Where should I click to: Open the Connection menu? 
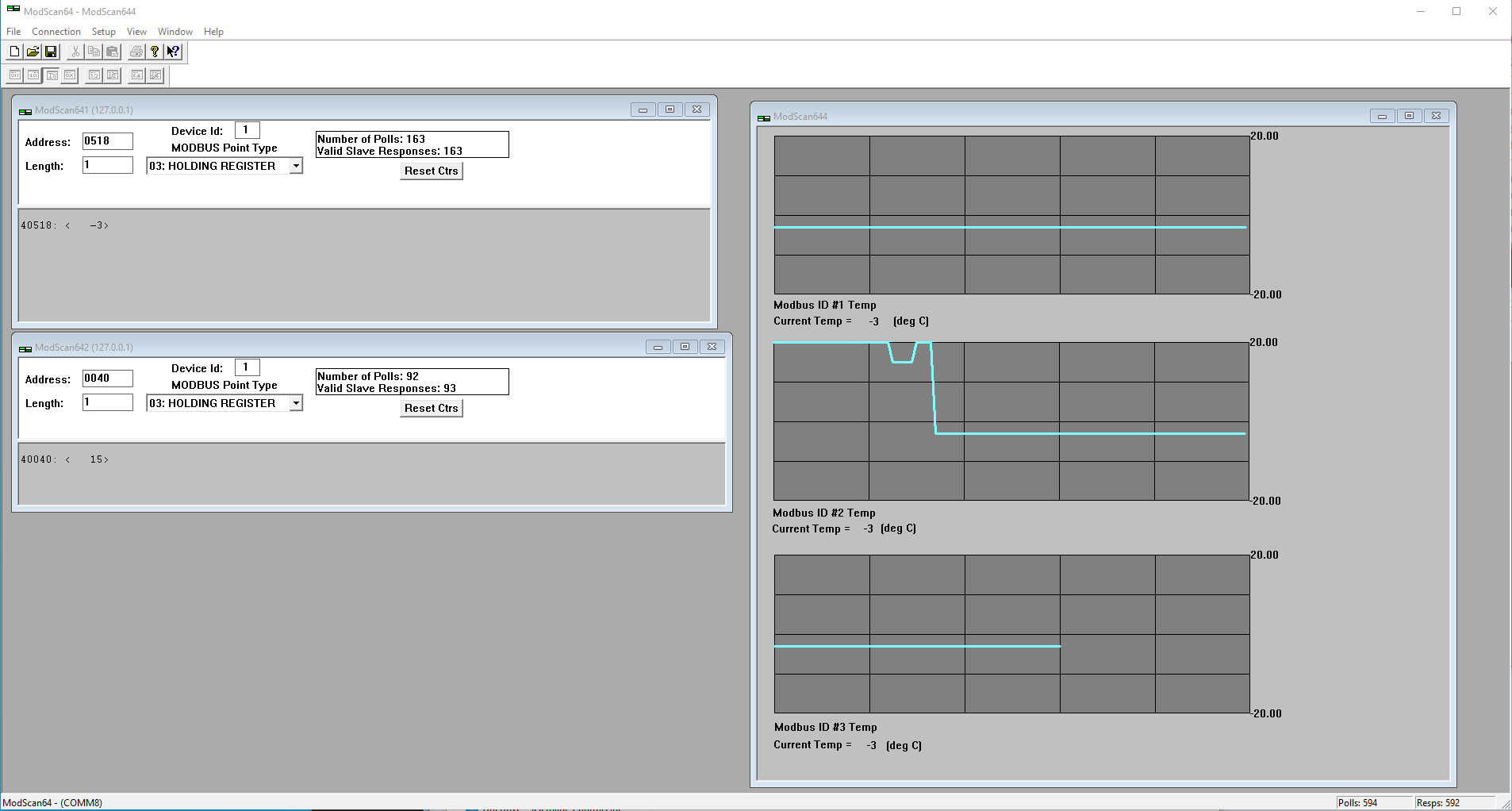coord(56,32)
